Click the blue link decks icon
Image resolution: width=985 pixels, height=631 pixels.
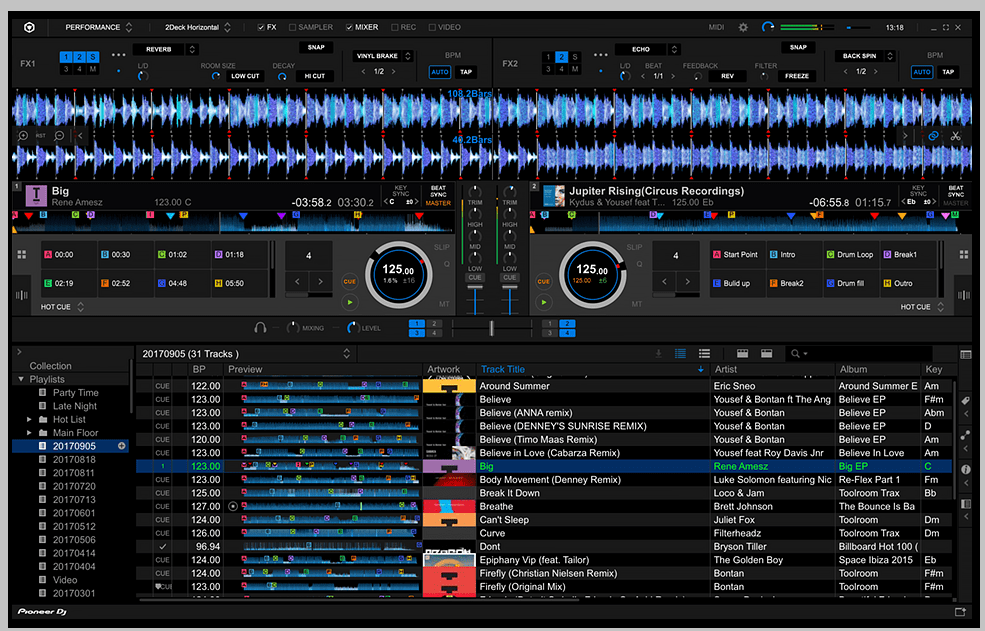933,135
